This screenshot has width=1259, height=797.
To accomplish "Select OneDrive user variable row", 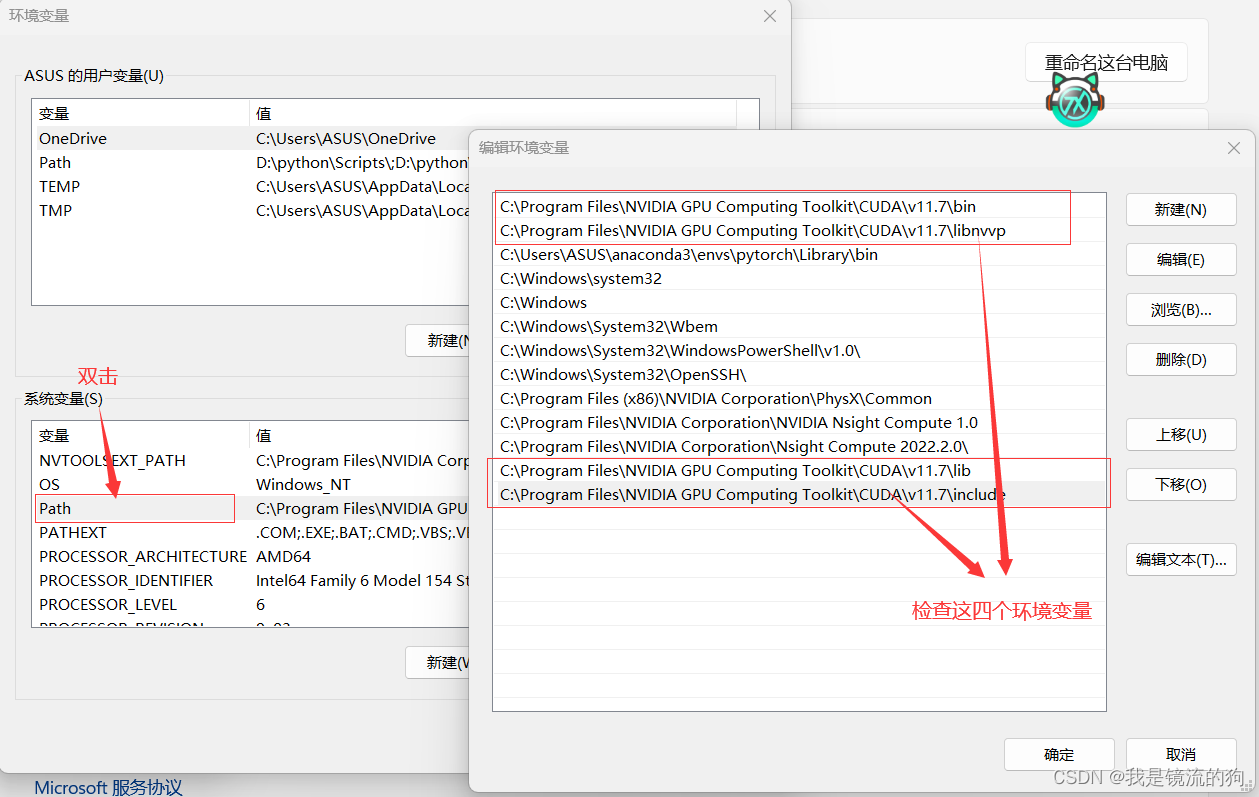I will (251, 139).
